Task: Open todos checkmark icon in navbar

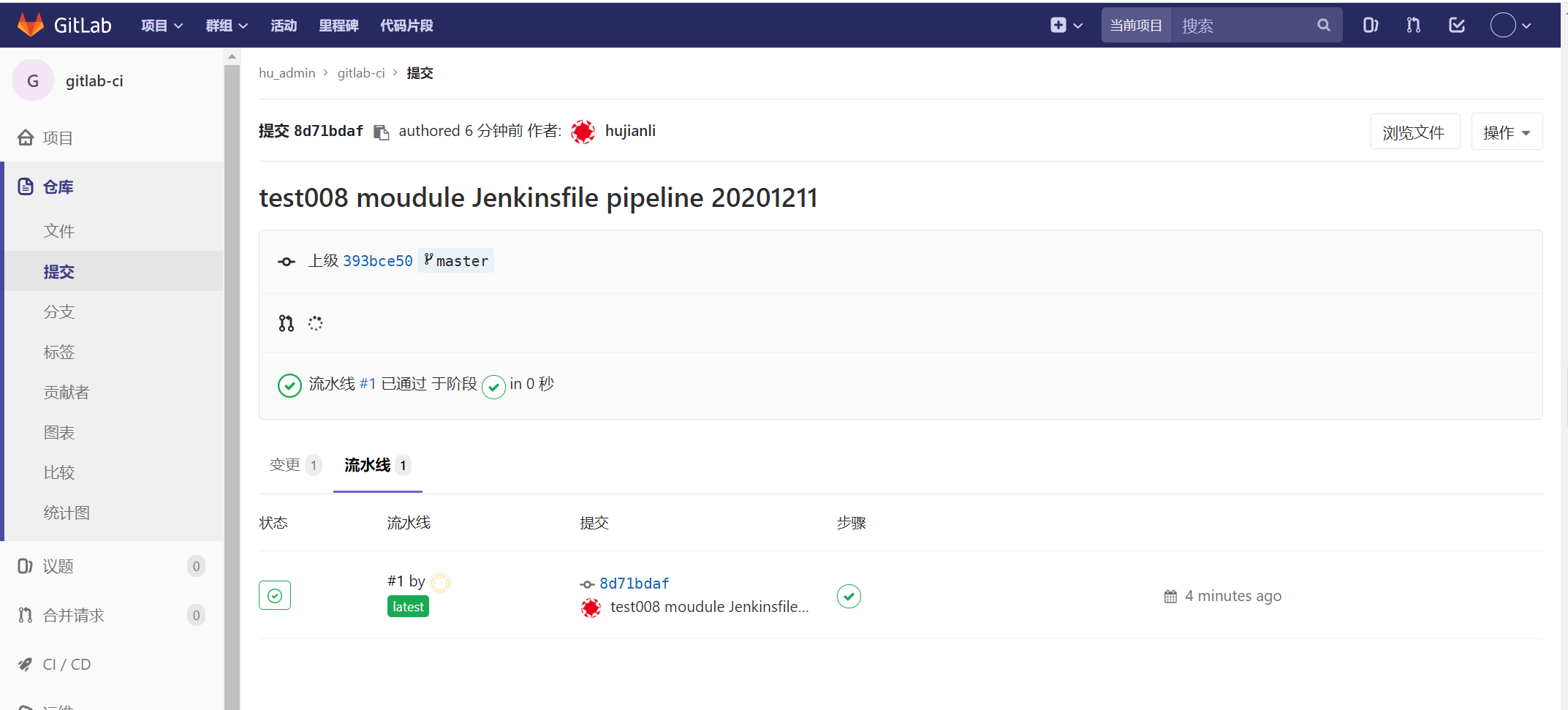Action: (1457, 26)
